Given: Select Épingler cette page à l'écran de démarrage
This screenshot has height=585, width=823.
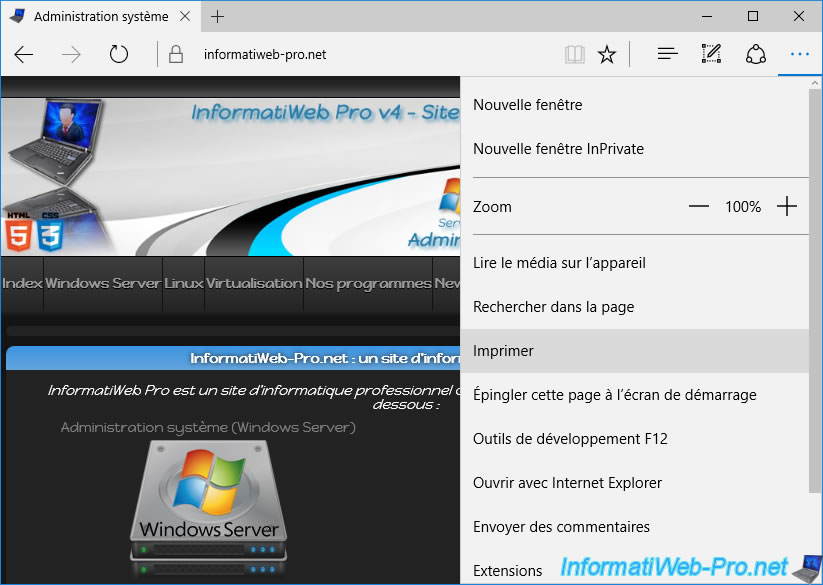Looking at the screenshot, I should pyautogui.click(x=635, y=395).
